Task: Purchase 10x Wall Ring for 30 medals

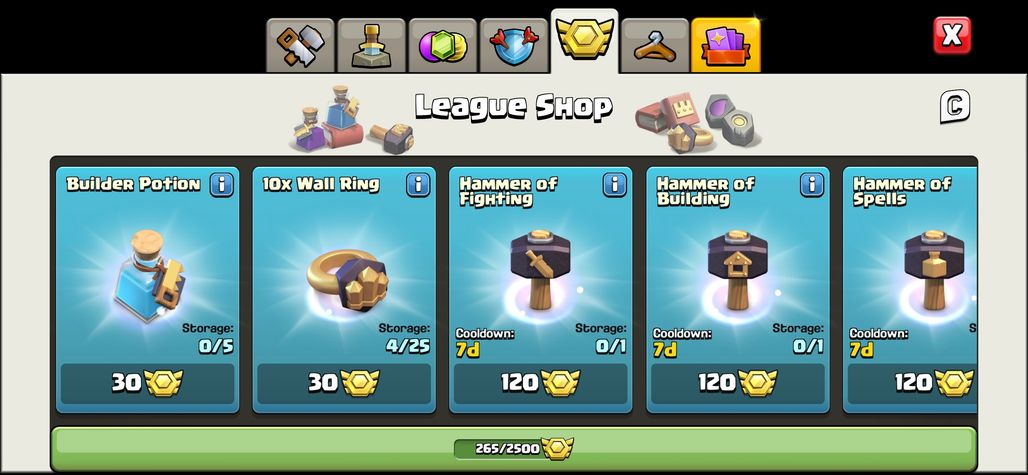Action: [344, 383]
